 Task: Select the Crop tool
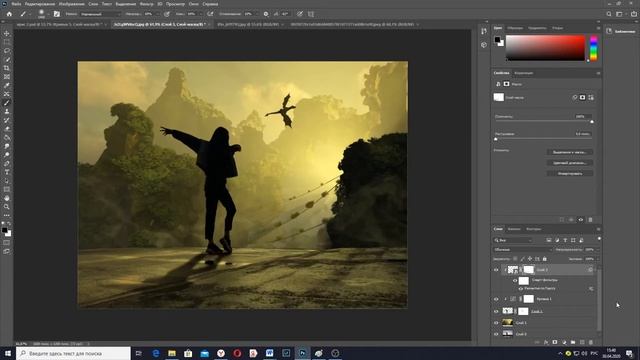[x=7, y=68]
